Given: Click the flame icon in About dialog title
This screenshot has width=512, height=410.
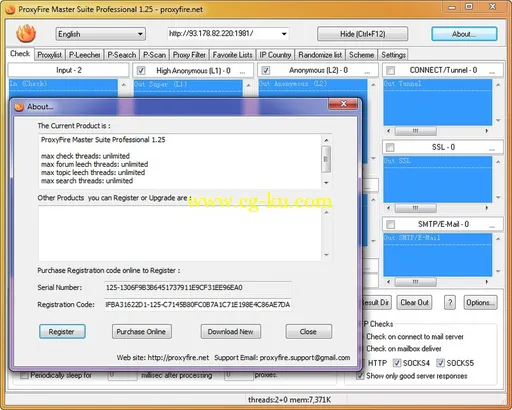Looking at the screenshot, I should [x=19, y=107].
